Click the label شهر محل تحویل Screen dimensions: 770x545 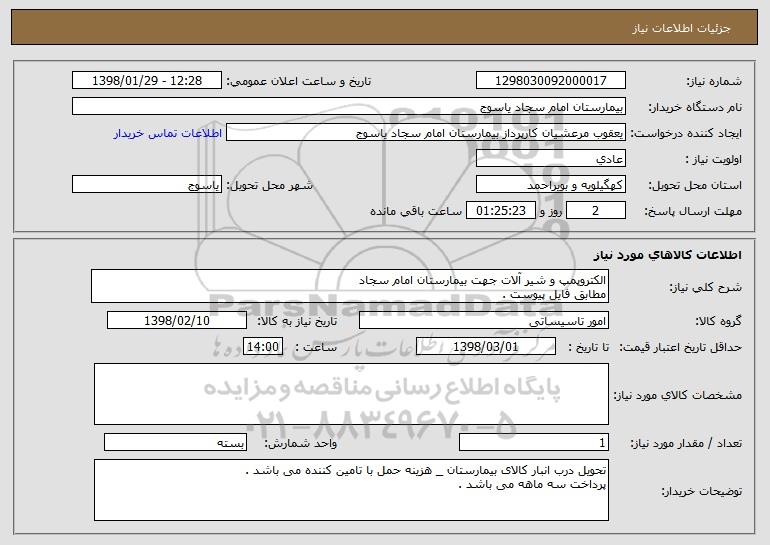pyautogui.click(x=269, y=185)
